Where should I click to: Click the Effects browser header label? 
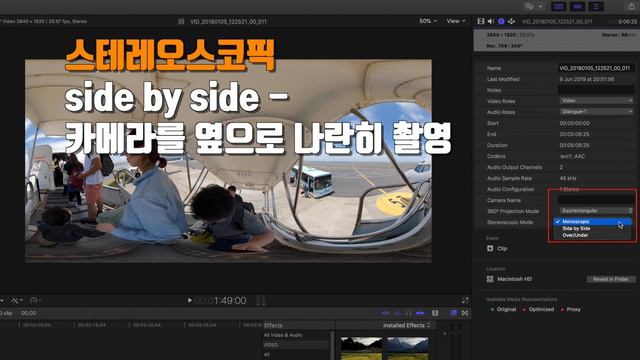click(x=273, y=325)
